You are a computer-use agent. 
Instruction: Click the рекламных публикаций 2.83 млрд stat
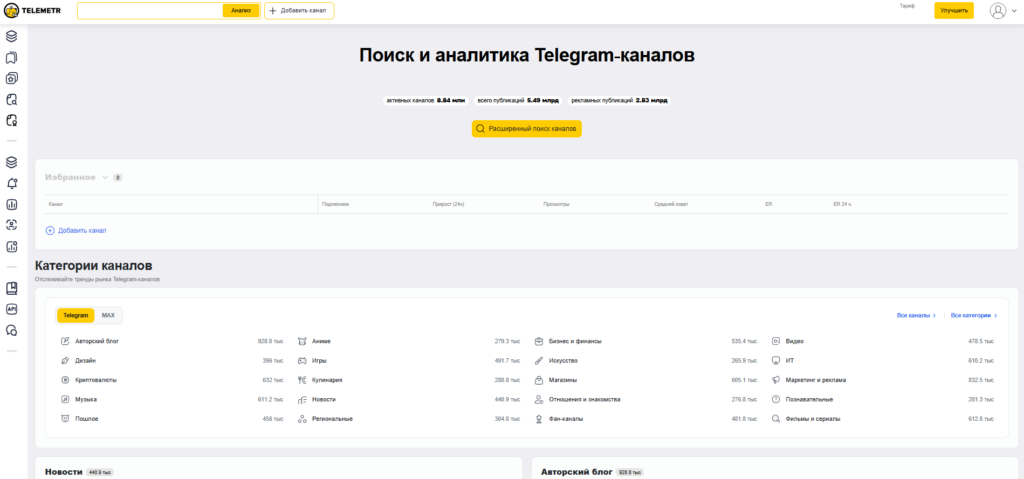pyautogui.click(x=618, y=101)
